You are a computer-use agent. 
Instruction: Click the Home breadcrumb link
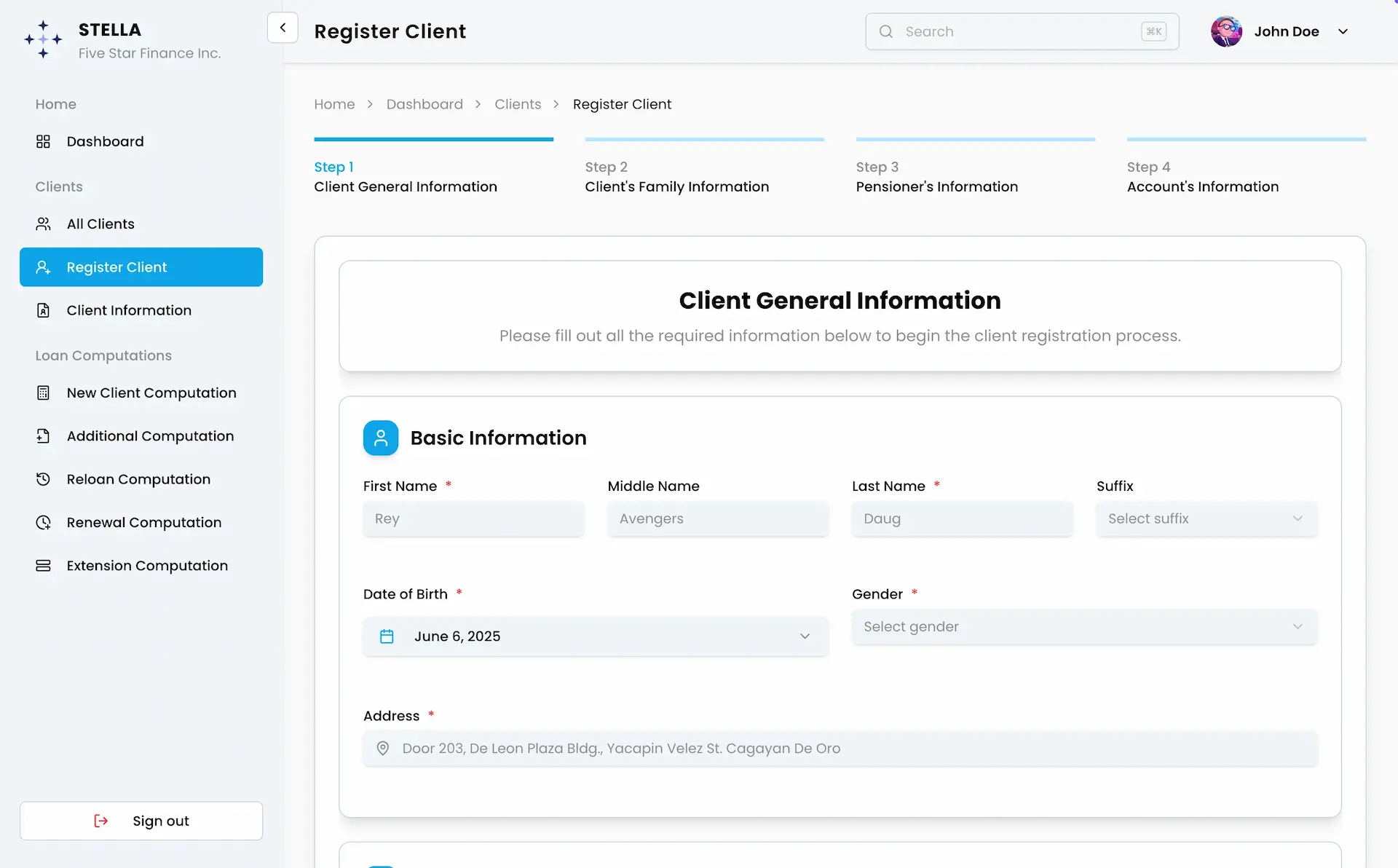pyautogui.click(x=334, y=104)
